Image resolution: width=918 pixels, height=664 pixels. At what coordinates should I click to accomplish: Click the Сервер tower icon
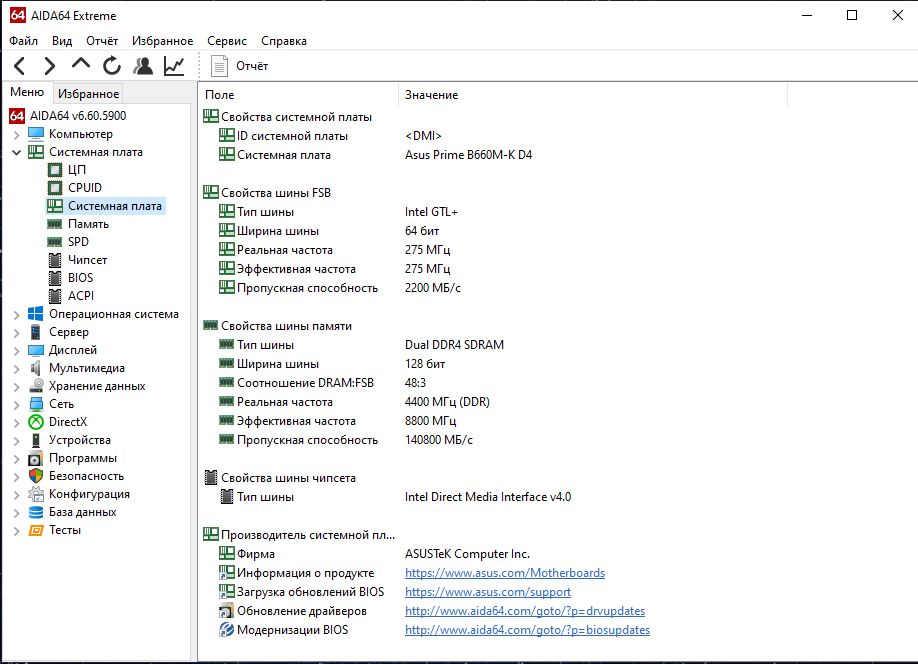(36, 332)
